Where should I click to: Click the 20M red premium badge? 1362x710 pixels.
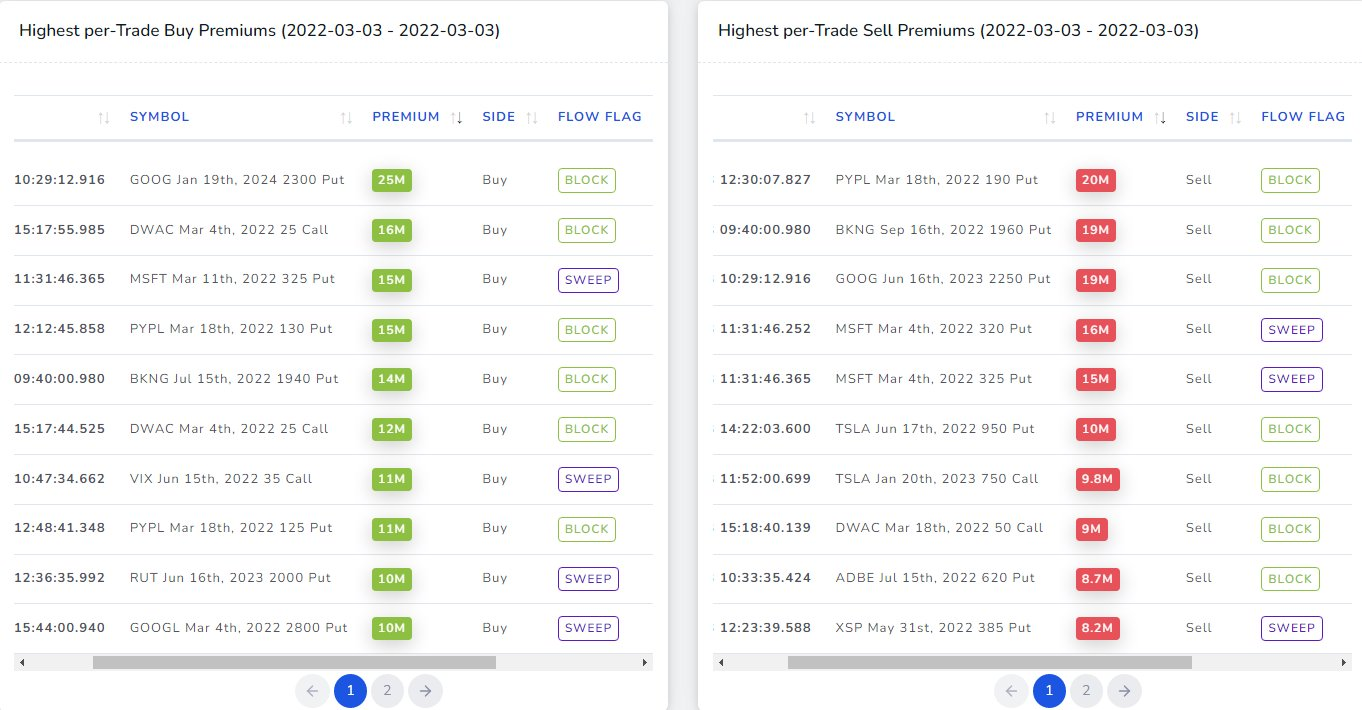(x=1096, y=180)
